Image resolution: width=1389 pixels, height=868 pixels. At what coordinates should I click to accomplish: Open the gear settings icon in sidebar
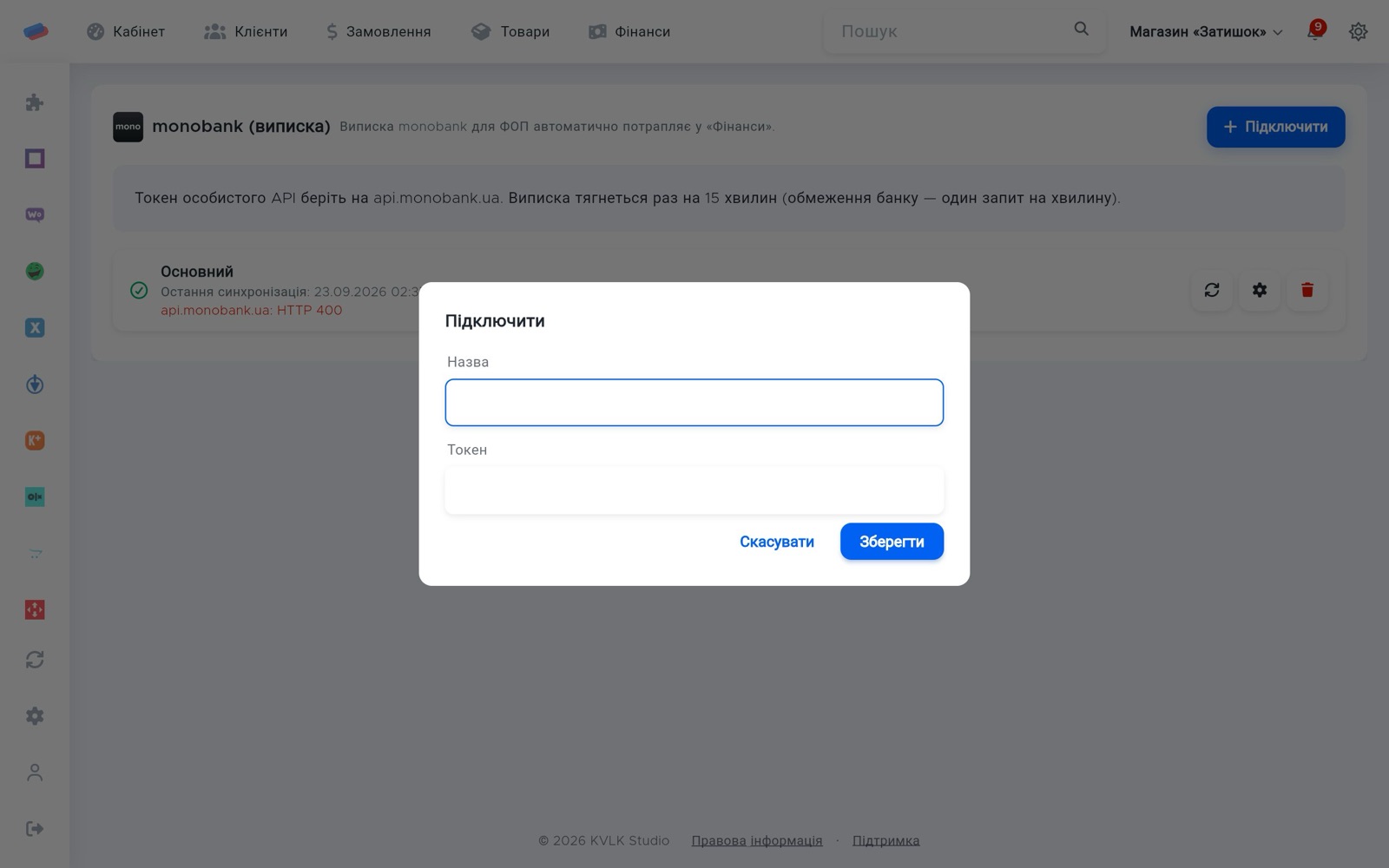coord(35,716)
